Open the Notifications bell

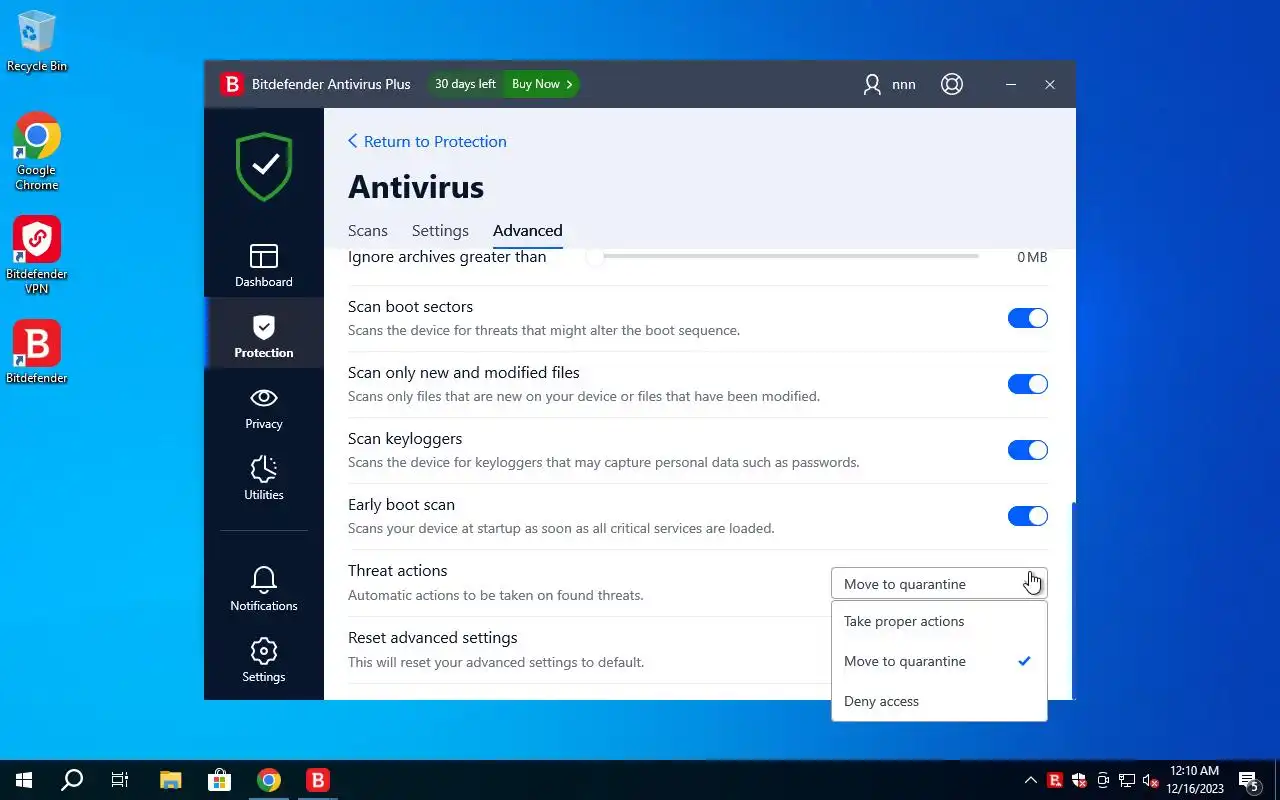(x=264, y=589)
